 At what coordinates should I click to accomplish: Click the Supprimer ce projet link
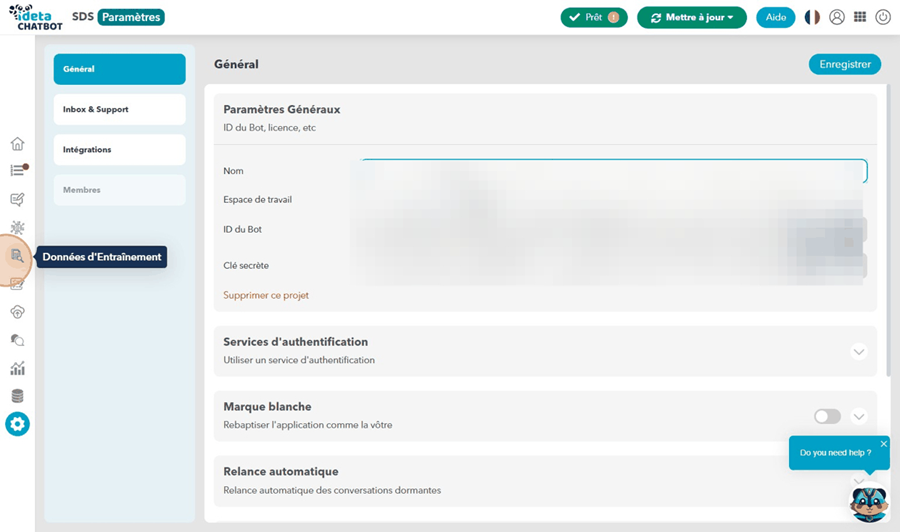tap(266, 296)
